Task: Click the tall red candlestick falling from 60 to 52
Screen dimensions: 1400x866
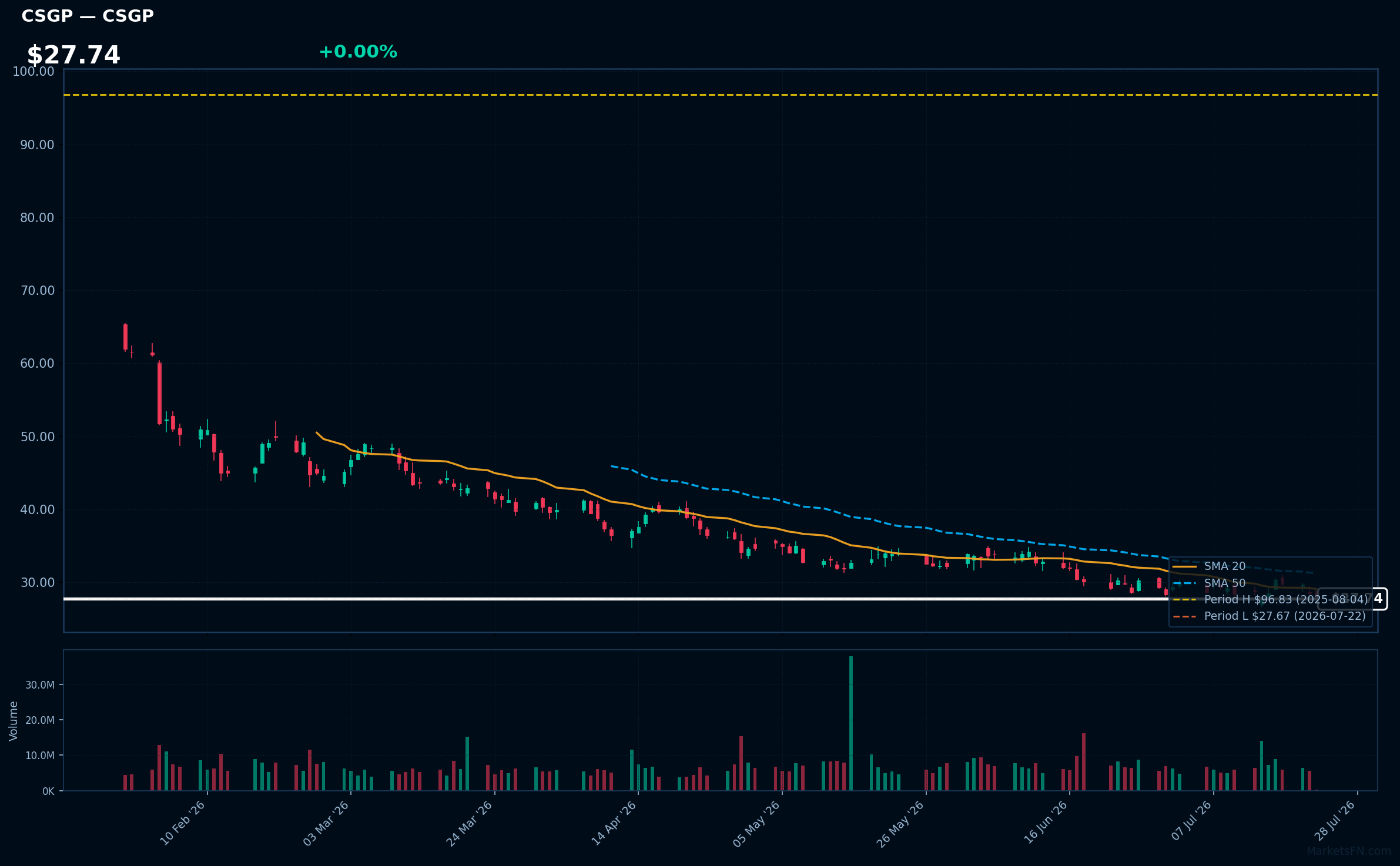Action: point(159,393)
